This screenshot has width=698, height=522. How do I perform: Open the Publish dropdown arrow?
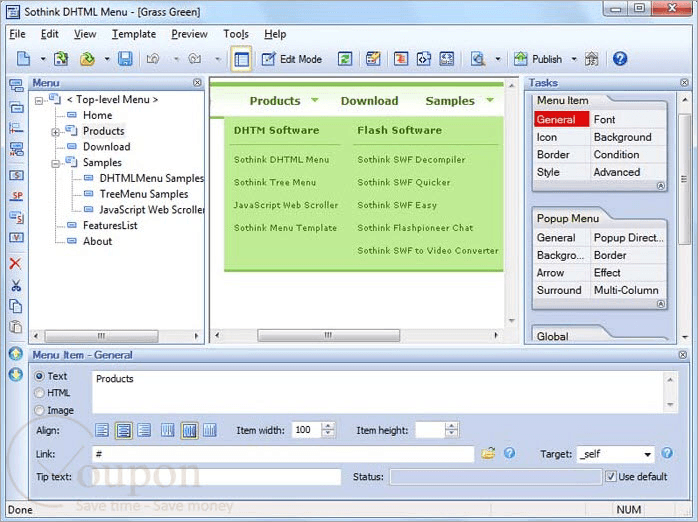point(574,59)
